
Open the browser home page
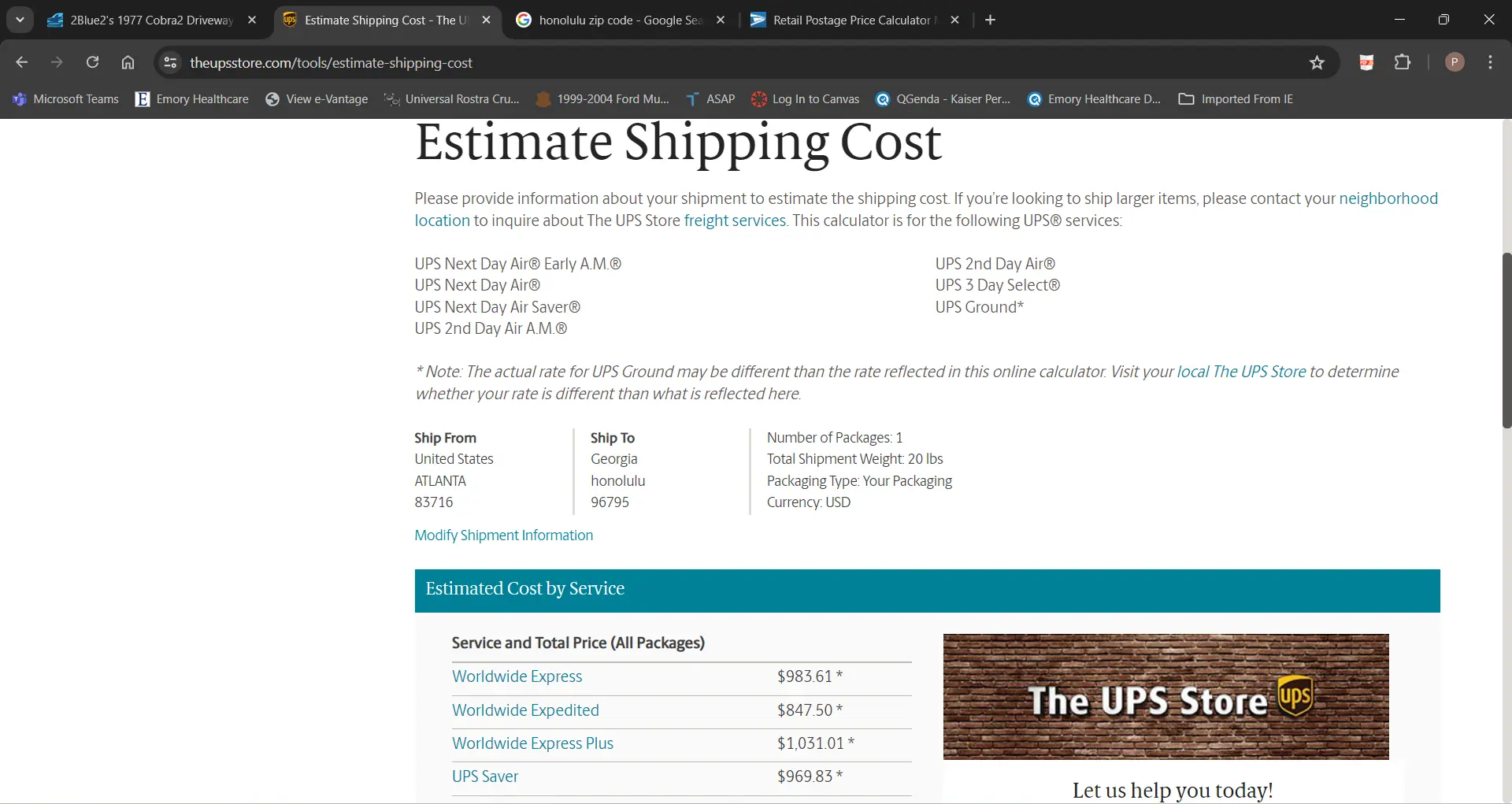click(128, 62)
